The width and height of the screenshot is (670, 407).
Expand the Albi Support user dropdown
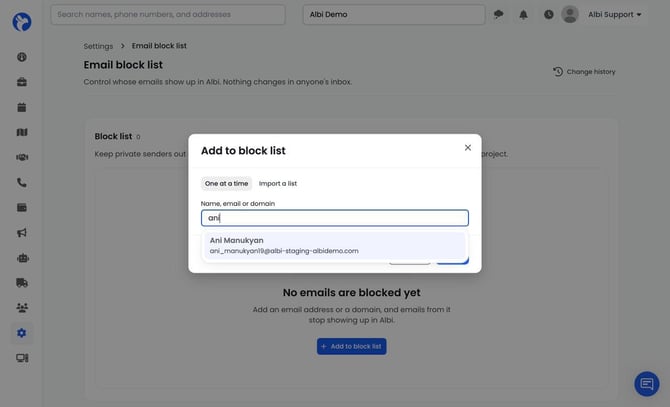614,15
